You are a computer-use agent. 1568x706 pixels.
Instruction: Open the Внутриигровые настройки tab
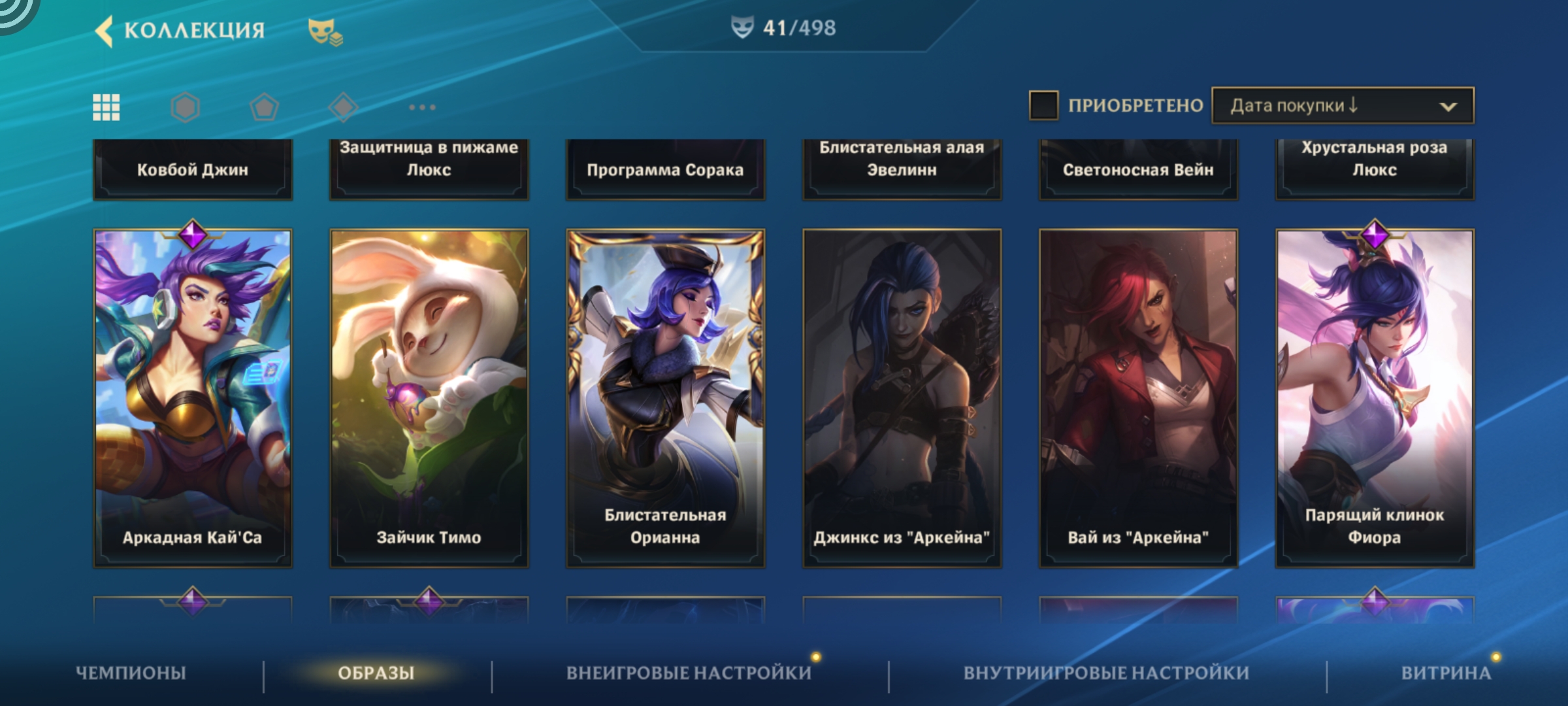[x=1106, y=673]
